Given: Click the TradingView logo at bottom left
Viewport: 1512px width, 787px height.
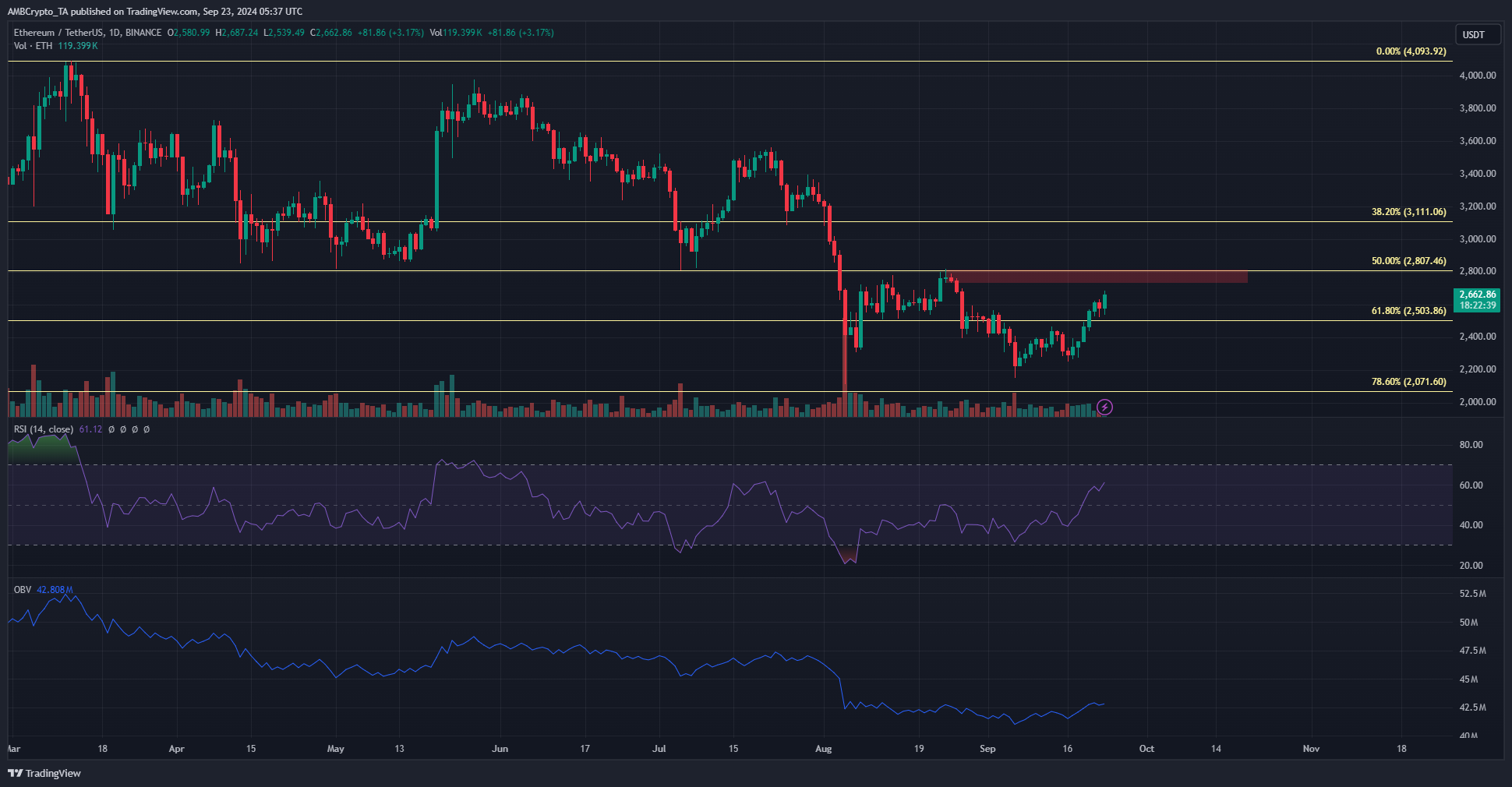Looking at the screenshot, I should click(x=44, y=773).
